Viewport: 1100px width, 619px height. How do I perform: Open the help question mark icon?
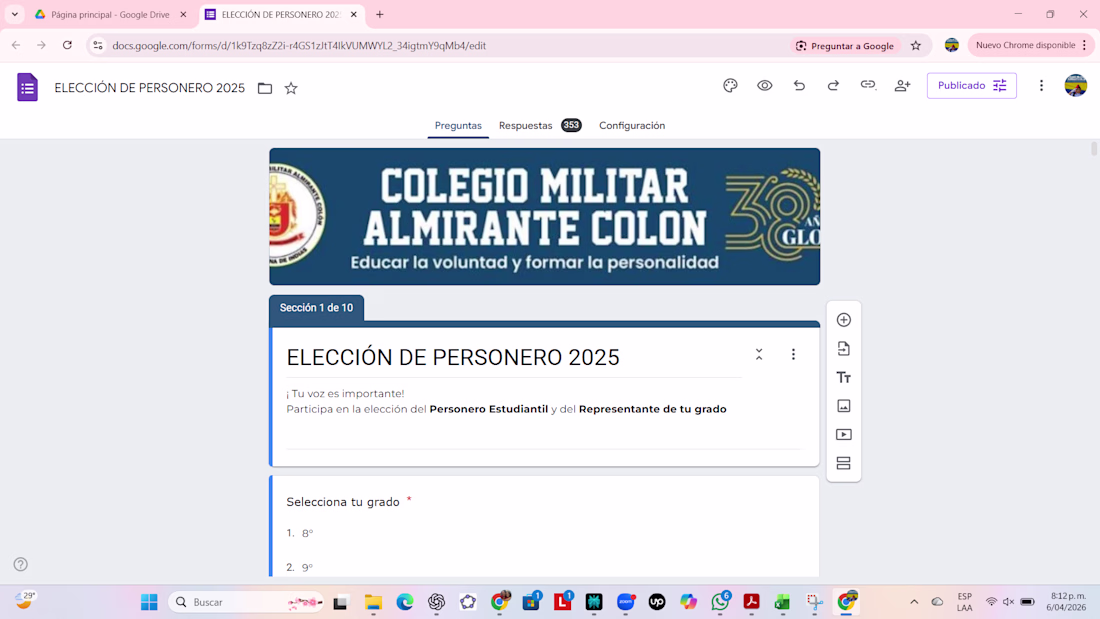(x=20, y=564)
